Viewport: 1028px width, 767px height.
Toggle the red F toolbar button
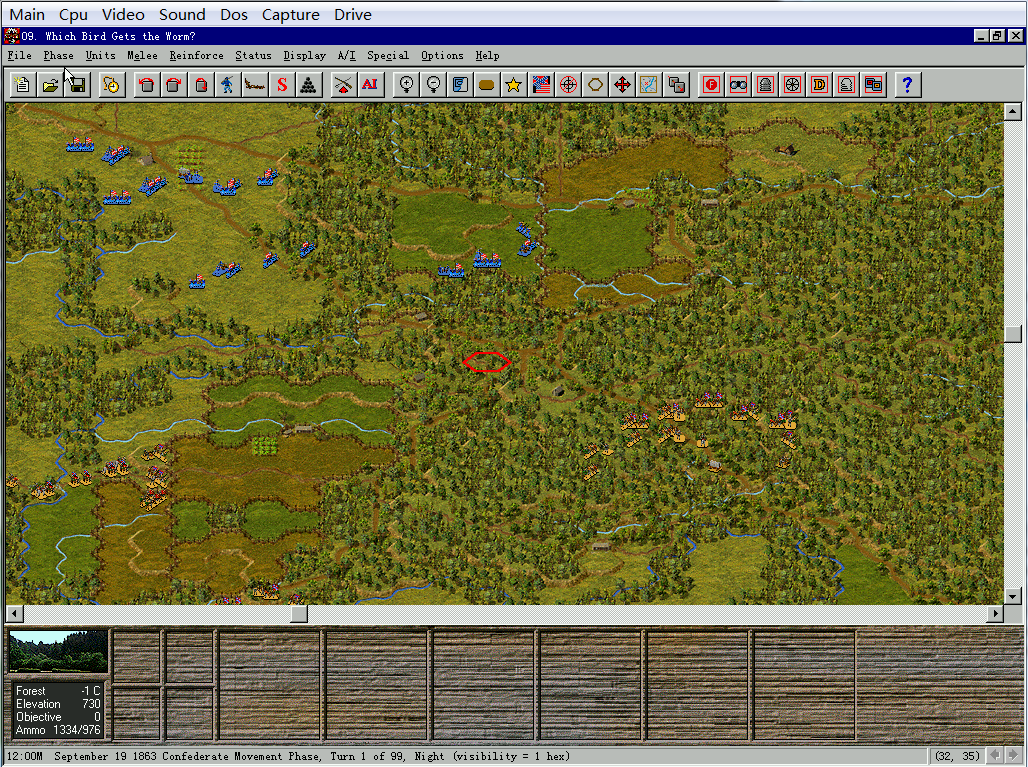712,85
